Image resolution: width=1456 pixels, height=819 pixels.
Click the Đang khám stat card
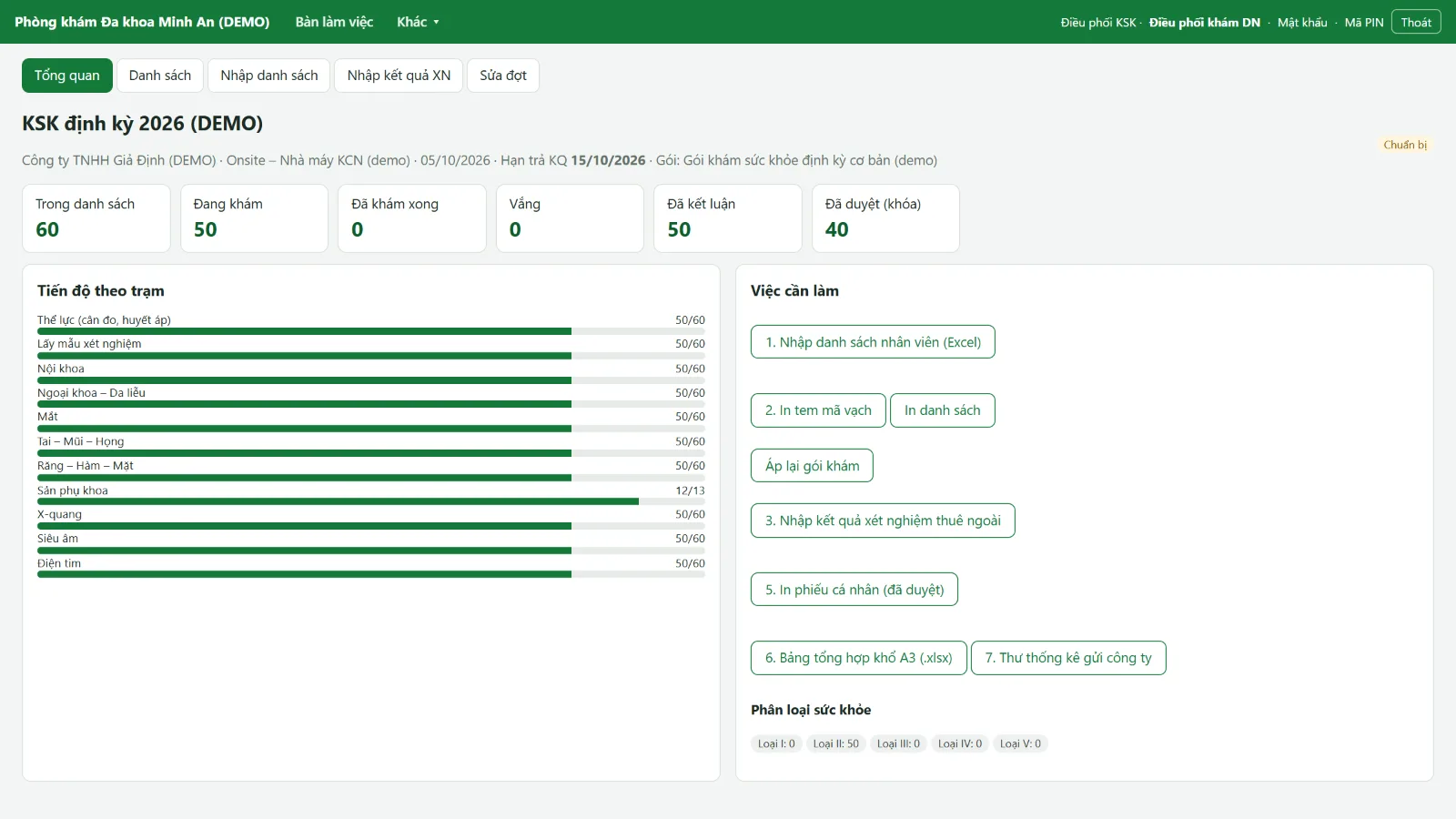254,218
